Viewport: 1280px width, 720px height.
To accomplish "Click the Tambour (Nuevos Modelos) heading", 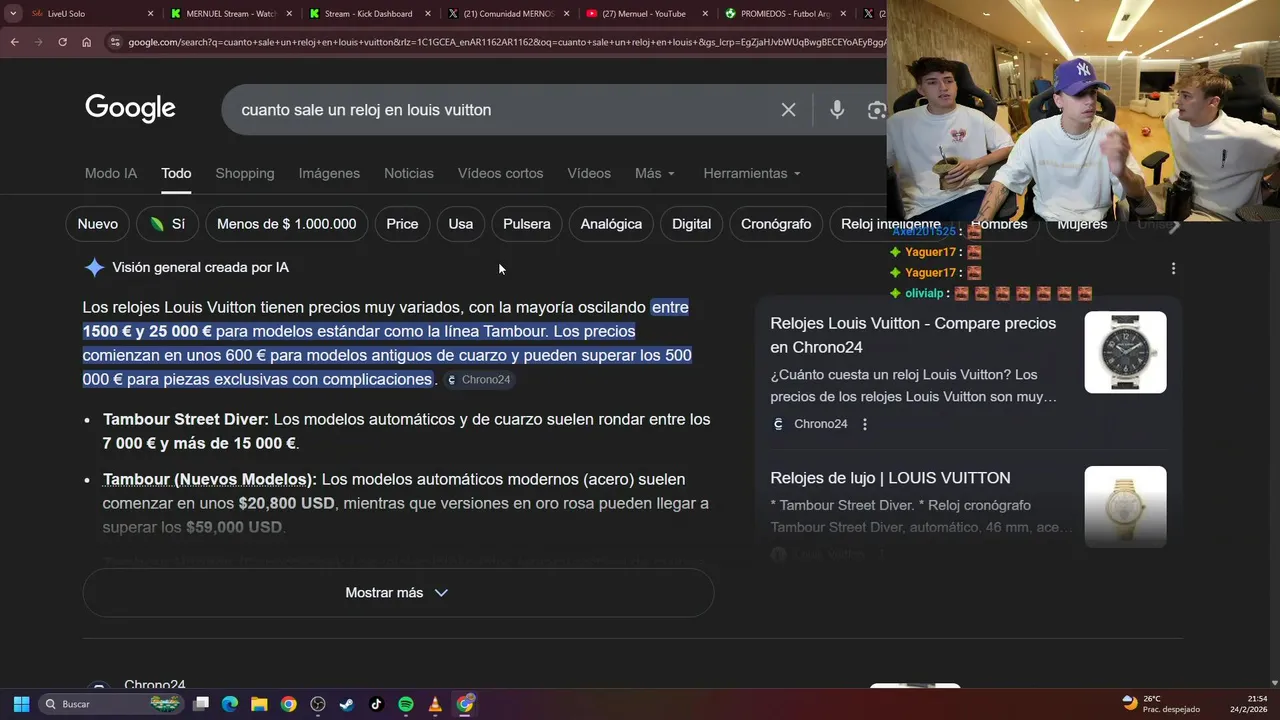I will [x=210, y=480].
